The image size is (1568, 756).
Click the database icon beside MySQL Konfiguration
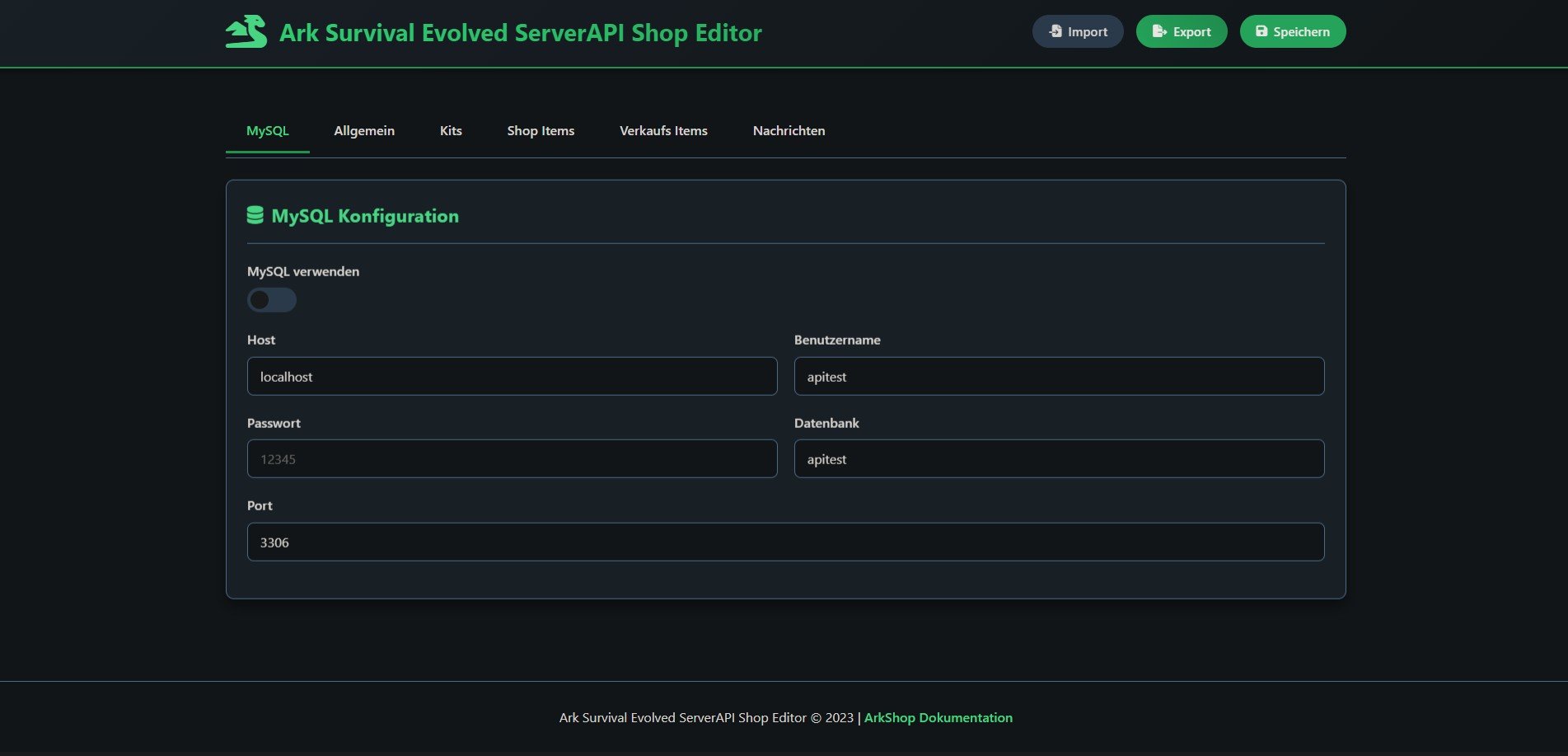click(x=255, y=215)
